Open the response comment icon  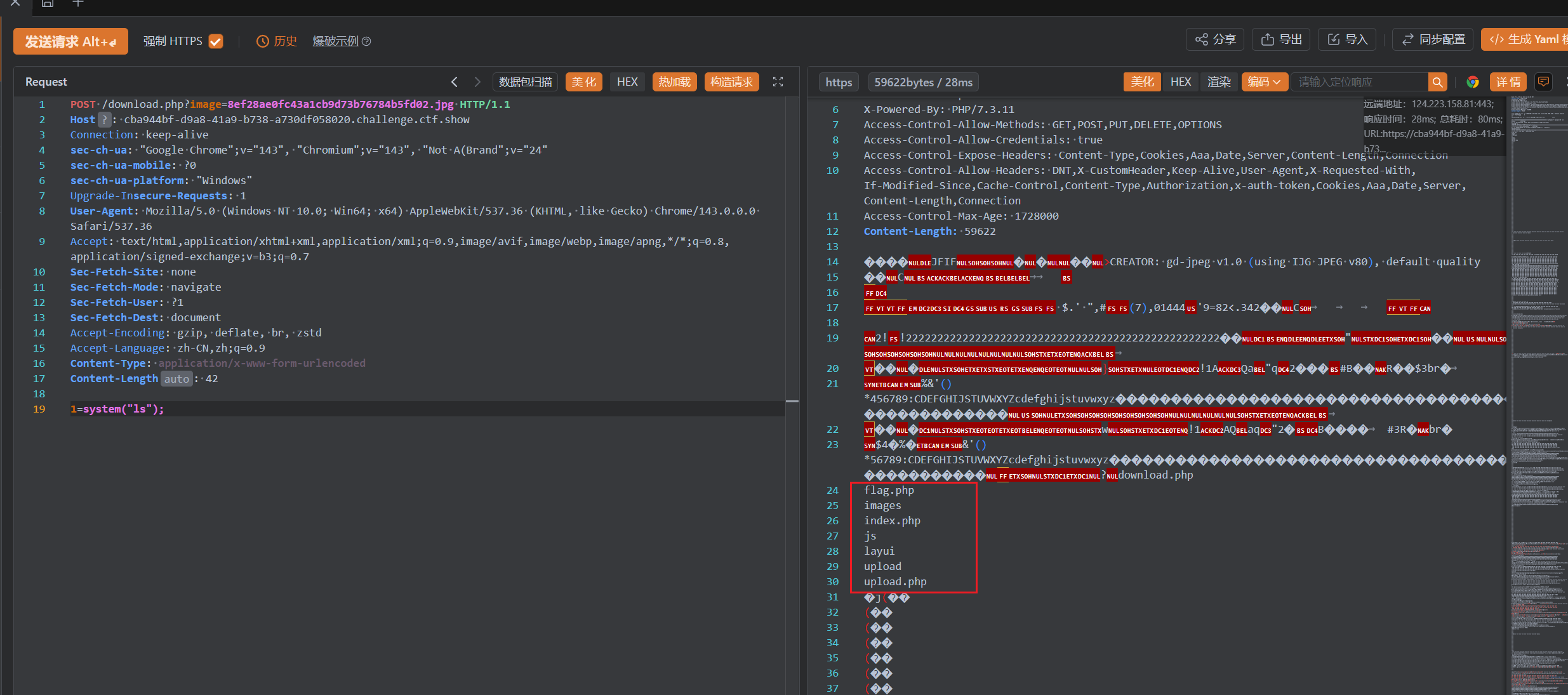(1543, 82)
